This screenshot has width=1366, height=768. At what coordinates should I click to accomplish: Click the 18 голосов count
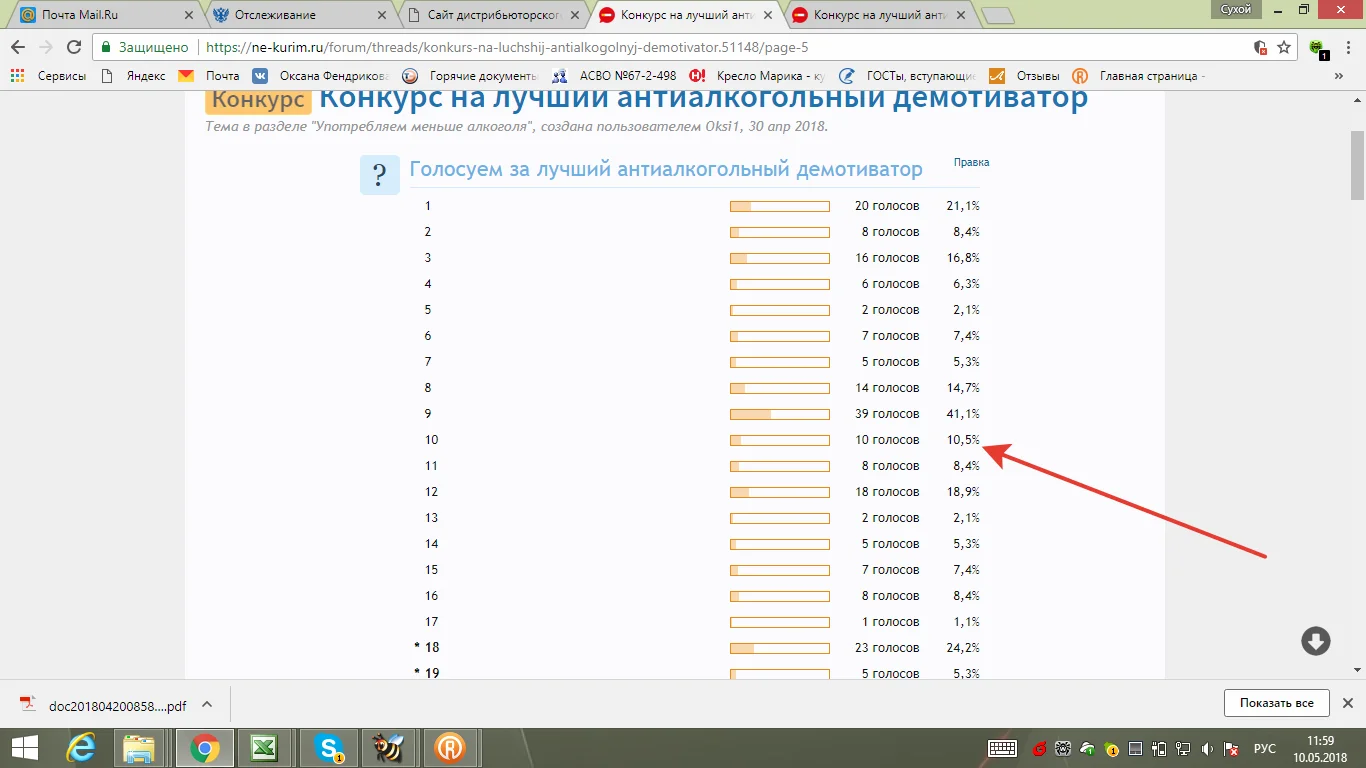tap(887, 492)
